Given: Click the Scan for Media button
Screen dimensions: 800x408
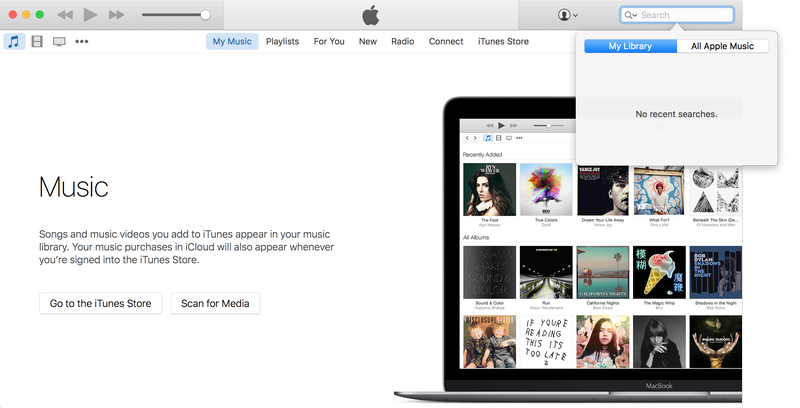Looking at the screenshot, I should pyautogui.click(x=215, y=303).
